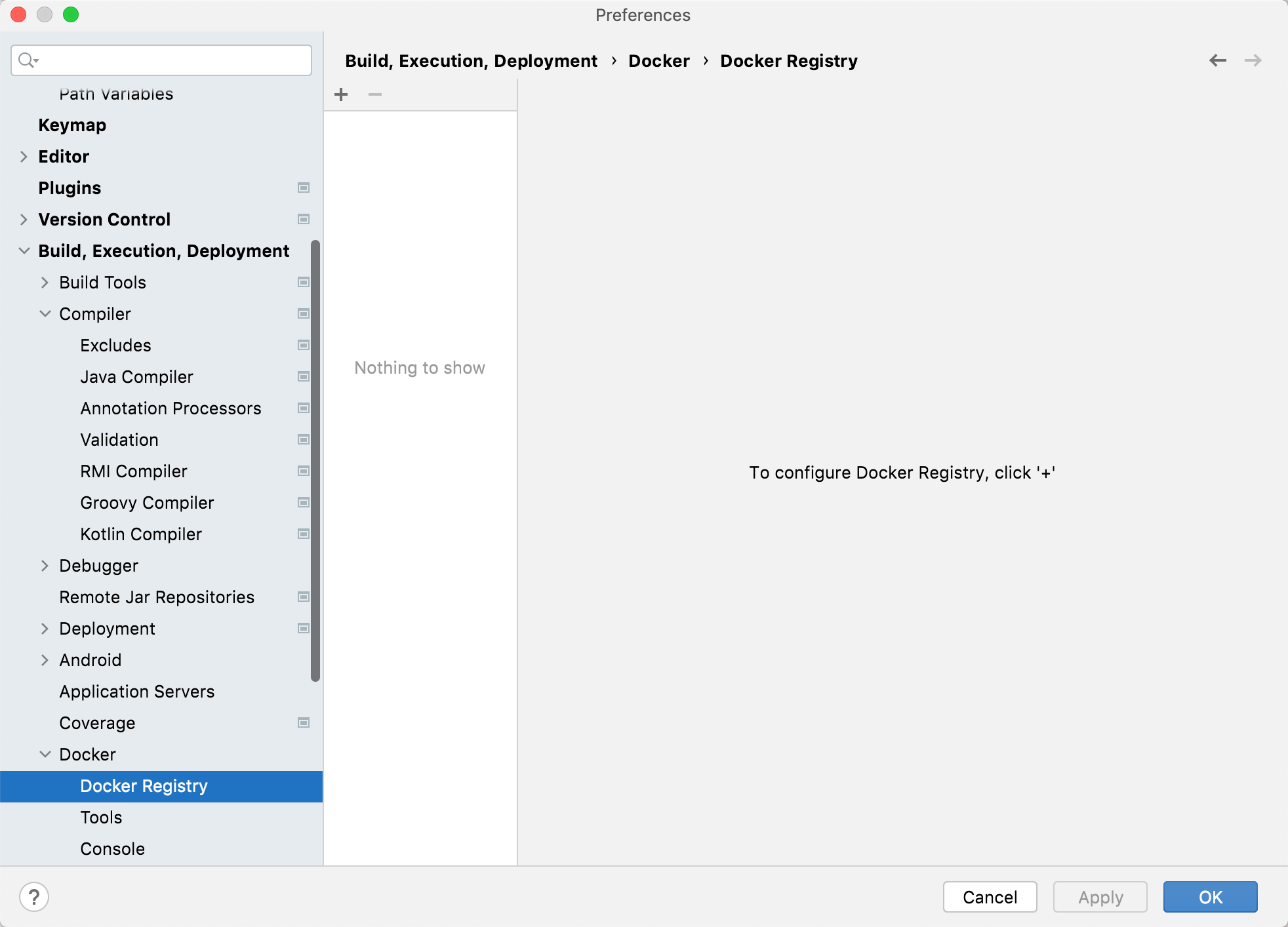This screenshot has height=927, width=1288.
Task: Click project-level icon next to Plugins
Action: 304,188
